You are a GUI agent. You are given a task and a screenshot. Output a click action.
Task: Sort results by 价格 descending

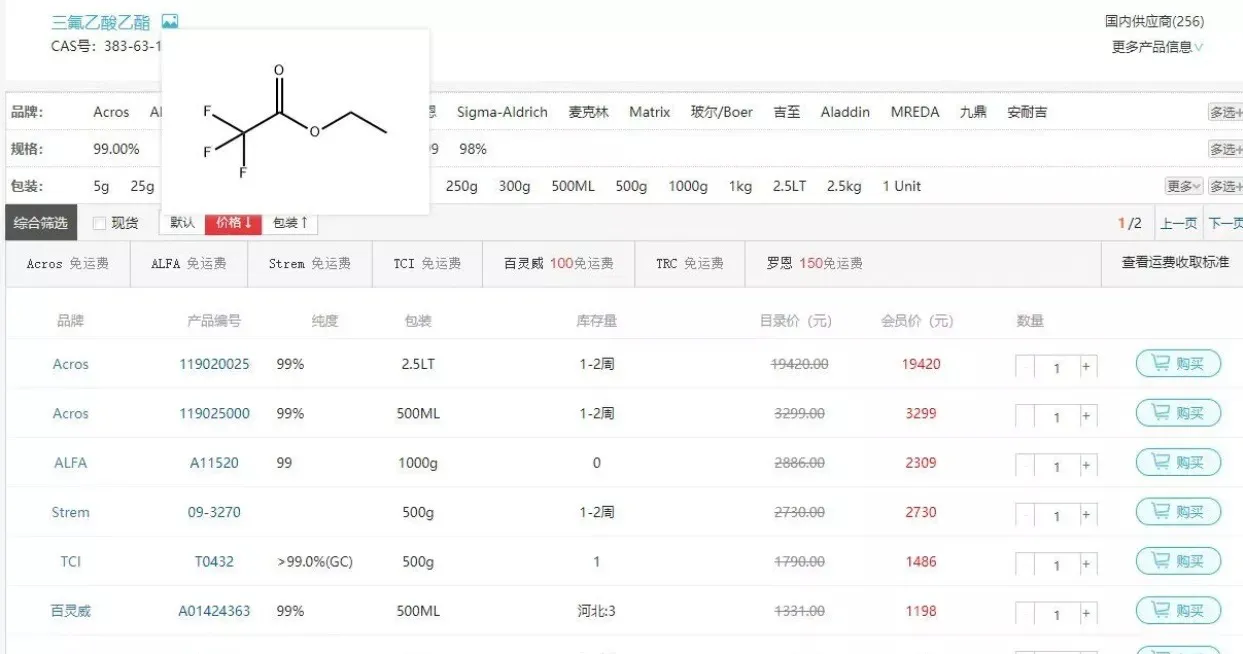coord(234,223)
